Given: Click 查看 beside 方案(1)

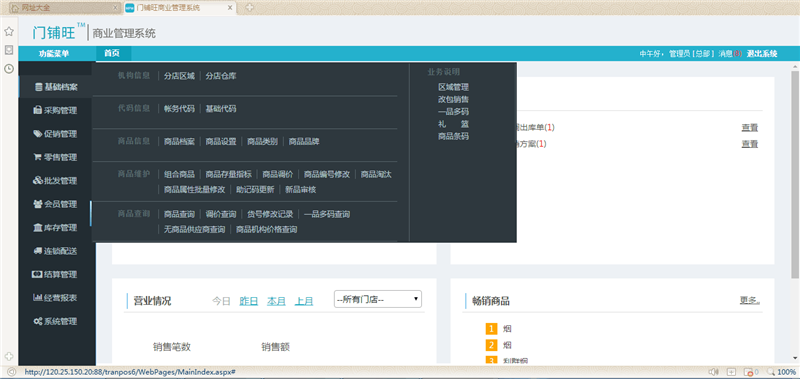Looking at the screenshot, I should tap(749, 144).
